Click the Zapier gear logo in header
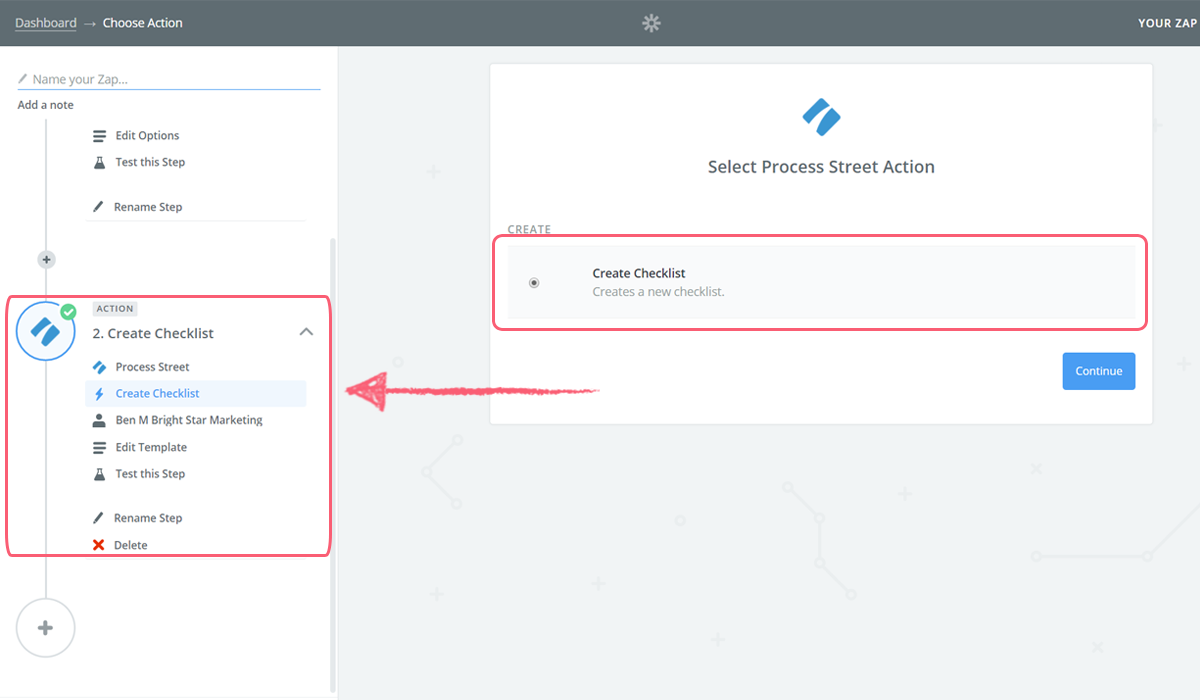The height and width of the screenshot is (700, 1200). [x=651, y=23]
